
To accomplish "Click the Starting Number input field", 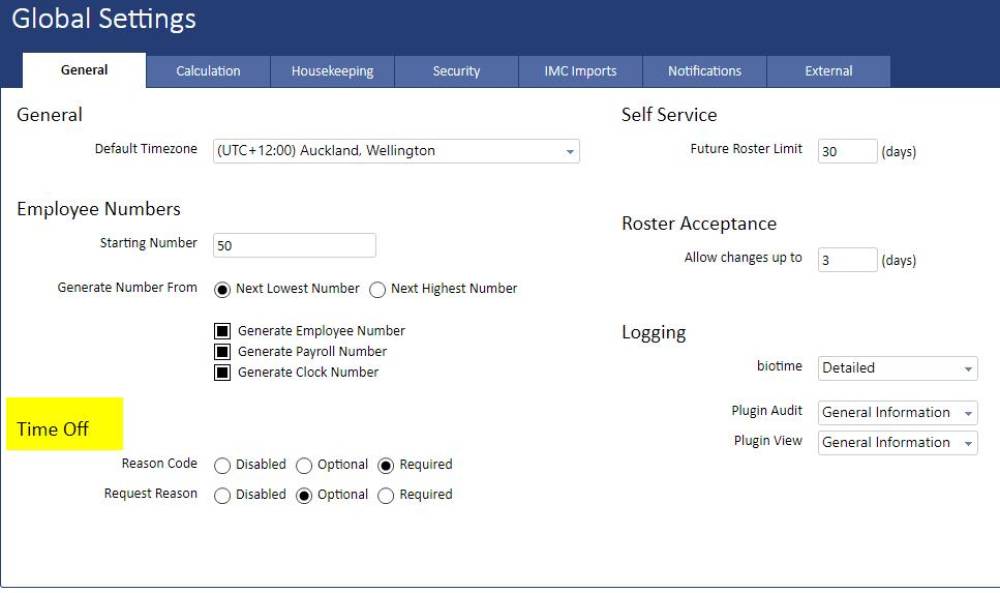I will 295,245.
